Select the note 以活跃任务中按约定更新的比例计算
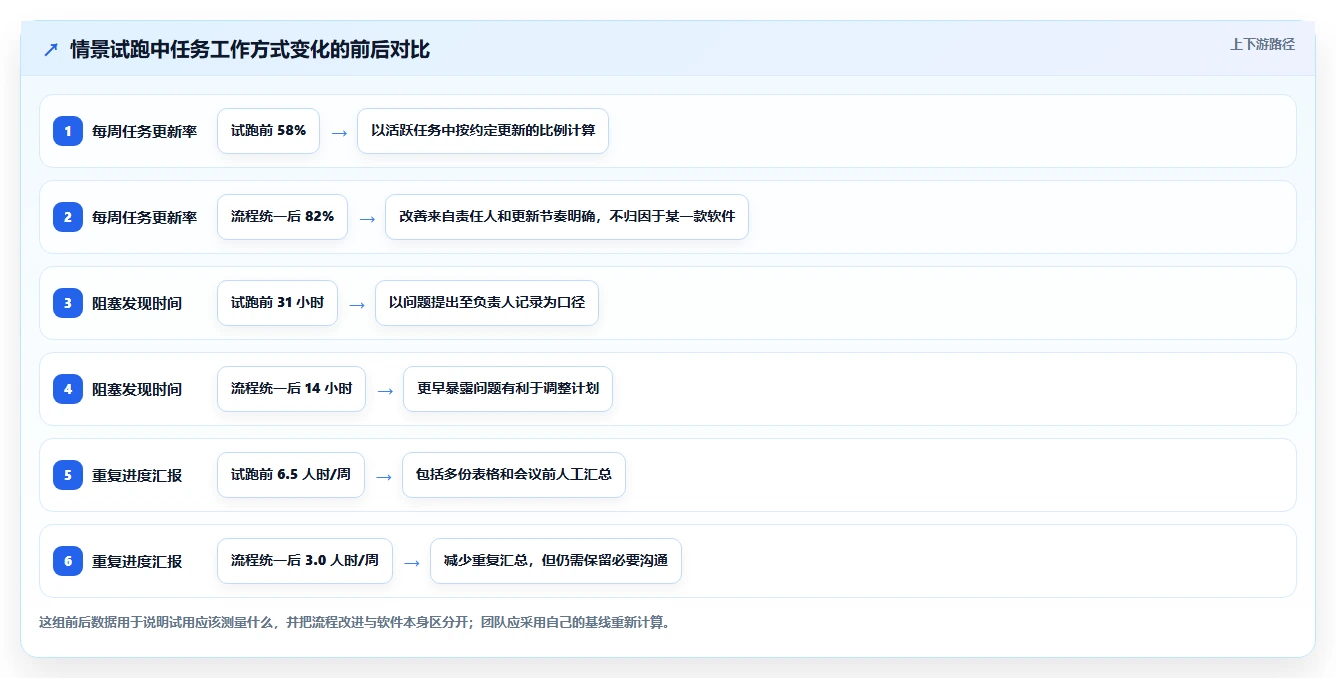 [483, 131]
